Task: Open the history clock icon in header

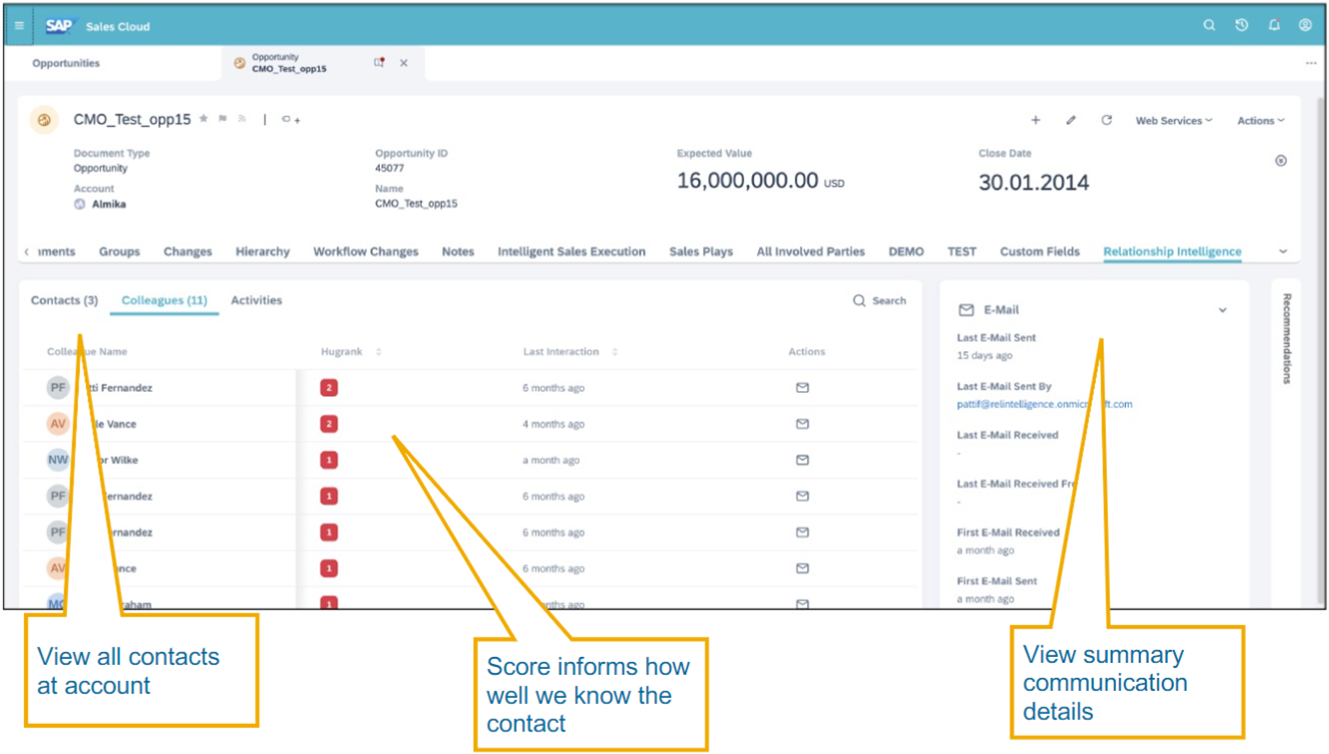Action: click(x=1241, y=26)
